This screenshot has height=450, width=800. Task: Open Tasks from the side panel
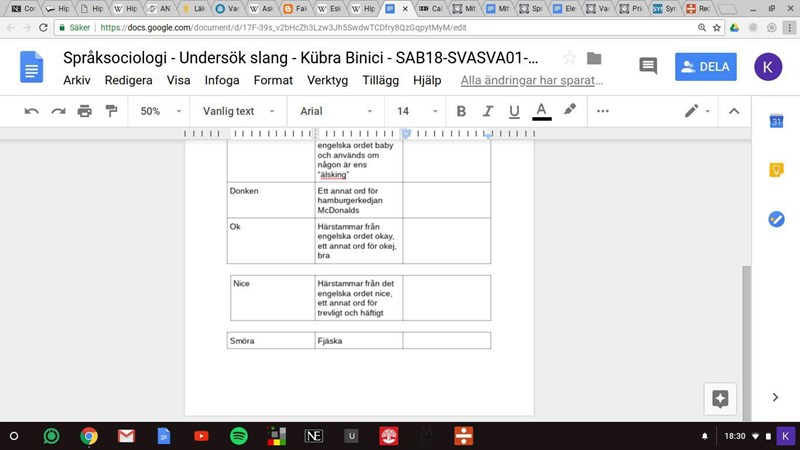point(775,219)
